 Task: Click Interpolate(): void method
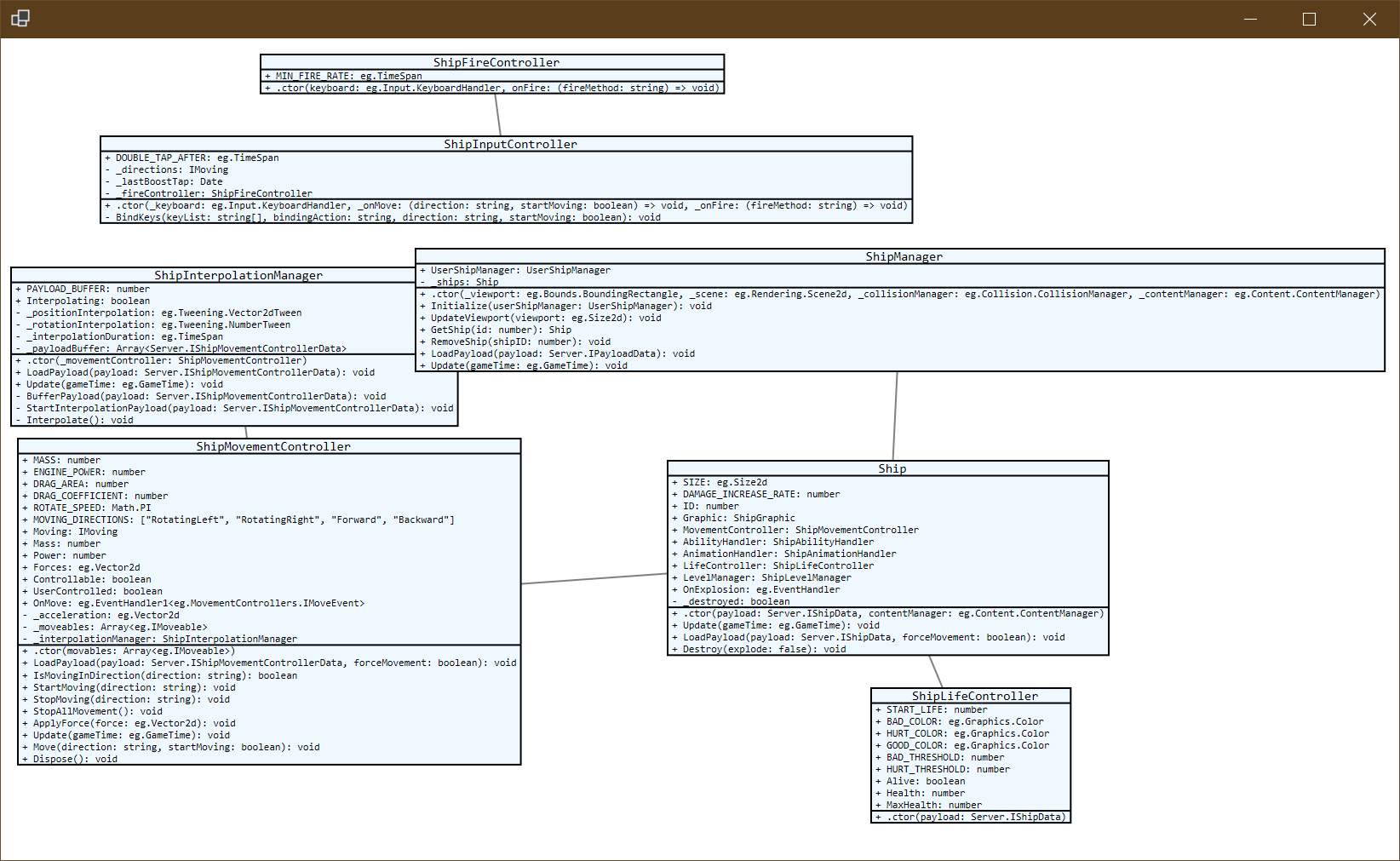tap(74, 420)
